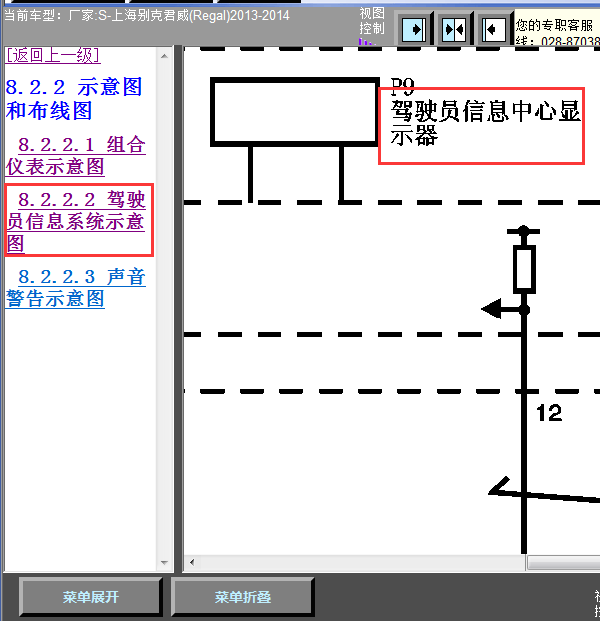The width and height of the screenshot is (600, 621).
Task: Open the 返回上一级 link
Action: pyautogui.click(x=53, y=55)
